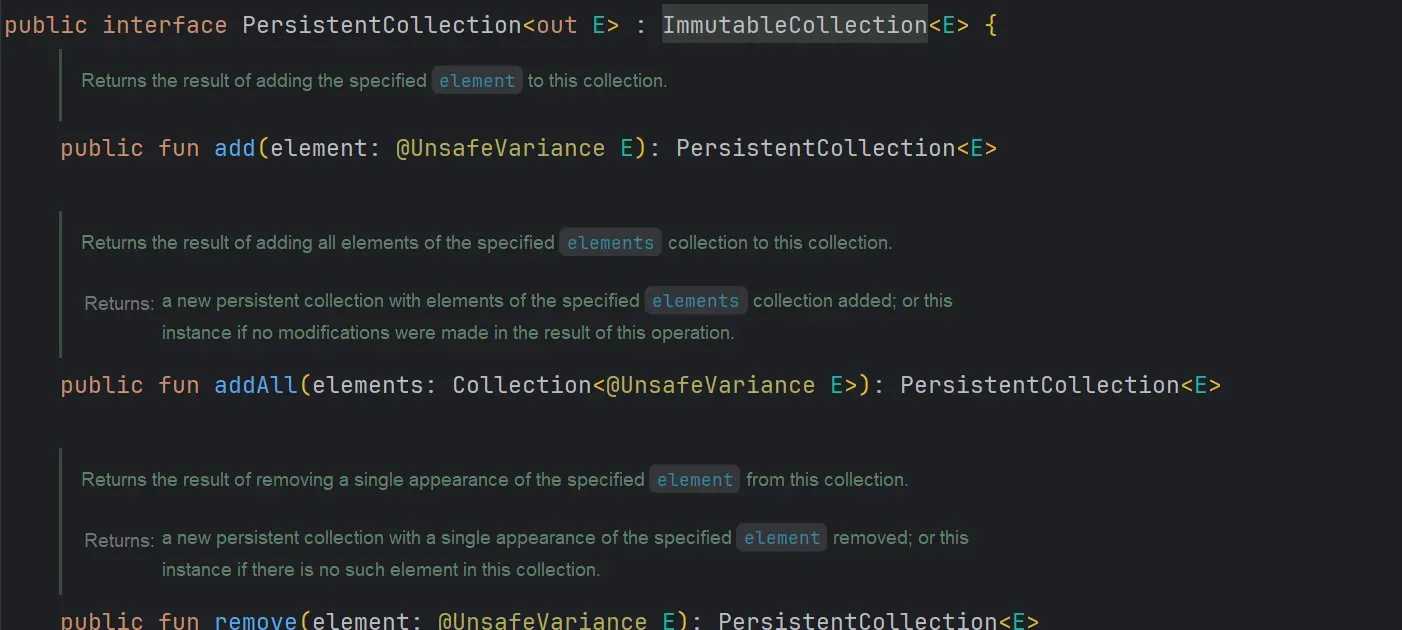Click elements link in addAll Returns description
This screenshot has height=630, width=1402.
[x=695, y=301]
